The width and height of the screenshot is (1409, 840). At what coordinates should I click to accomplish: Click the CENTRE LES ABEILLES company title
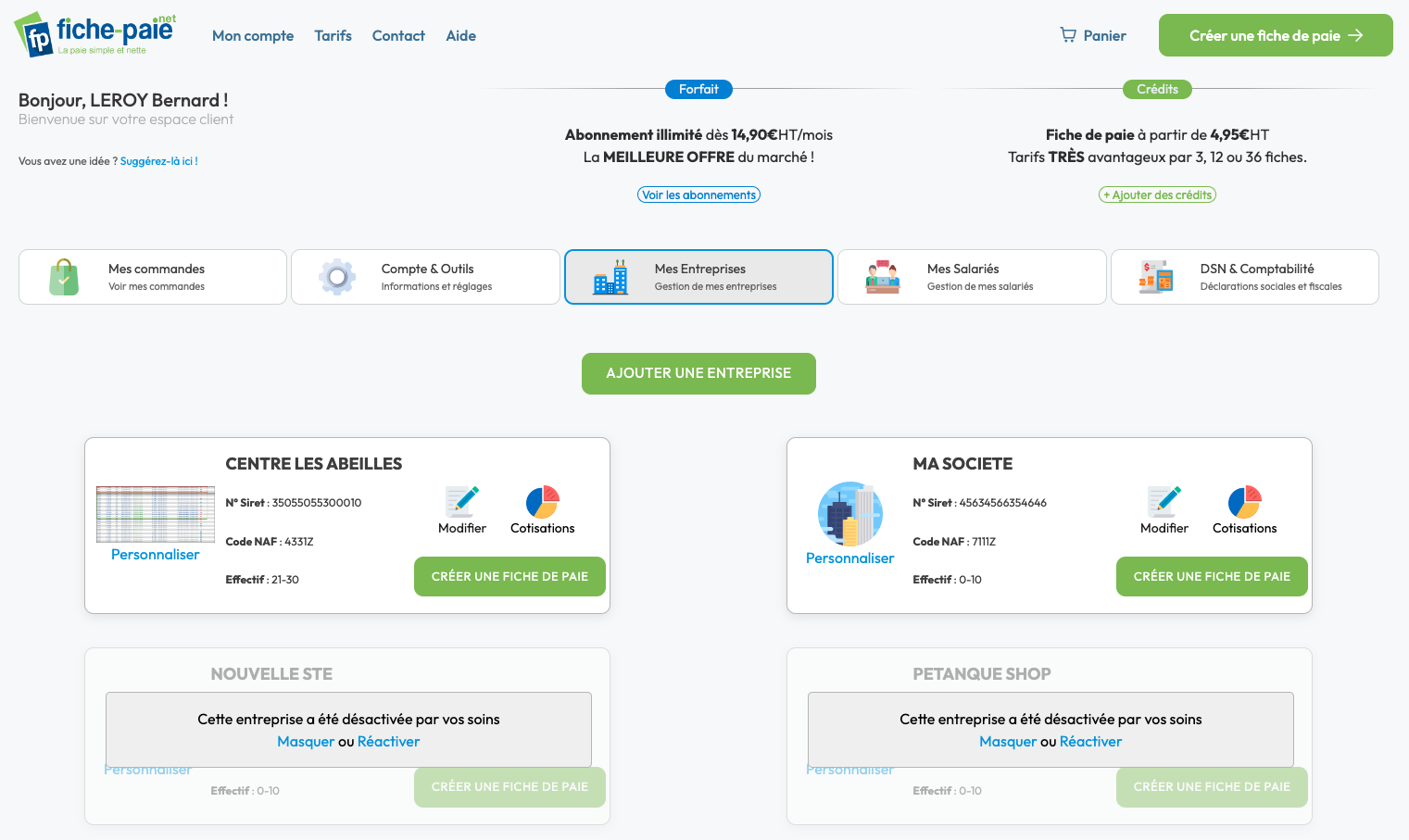314,464
